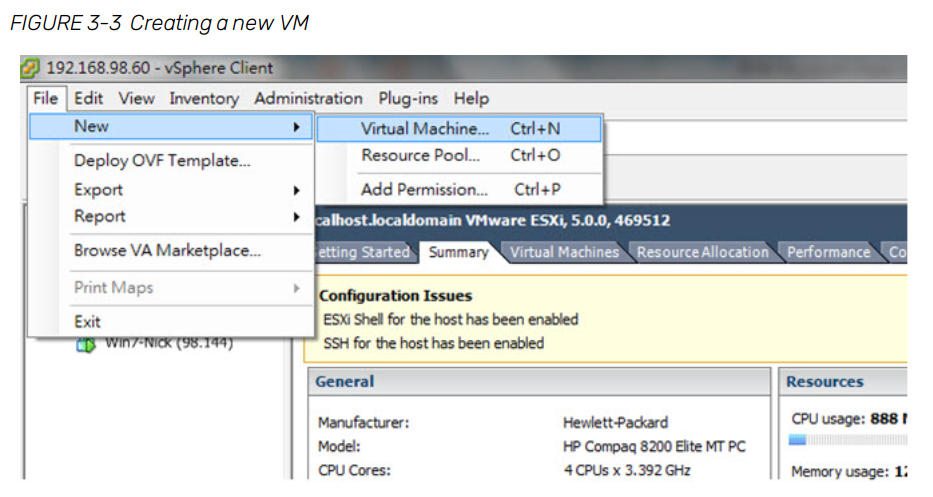Expand the Report submenu arrow
Image resolution: width=933 pixels, height=497 pixels.
click(x=296, y=217)
